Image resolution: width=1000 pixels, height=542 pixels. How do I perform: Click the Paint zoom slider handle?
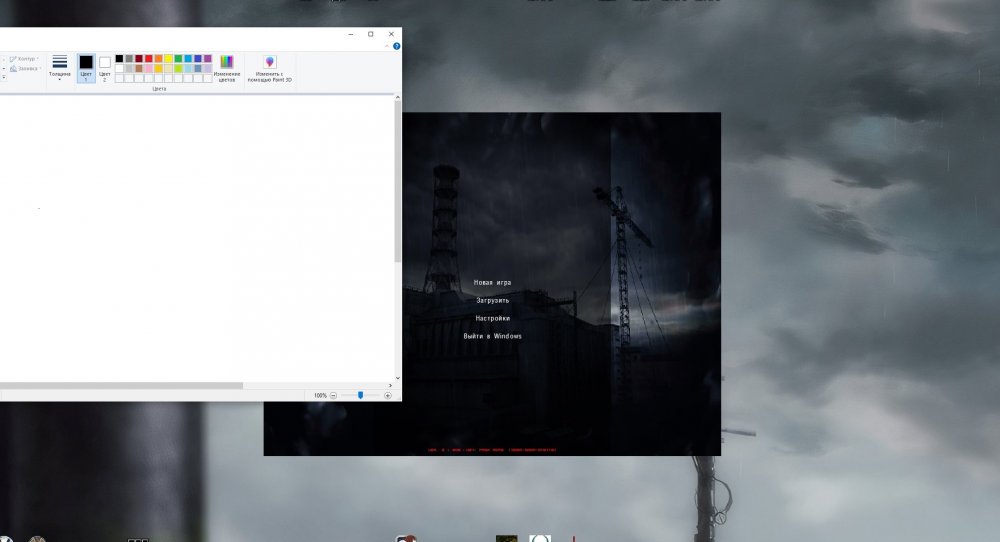pyautogui.click(x=360, y=395)
